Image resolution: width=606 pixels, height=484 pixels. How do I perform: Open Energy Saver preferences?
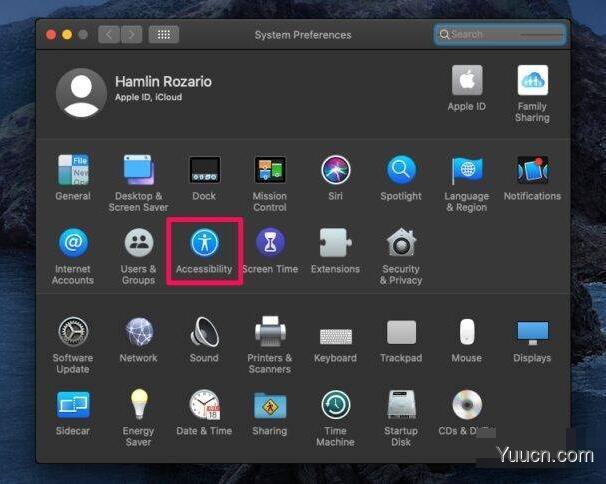139,405
